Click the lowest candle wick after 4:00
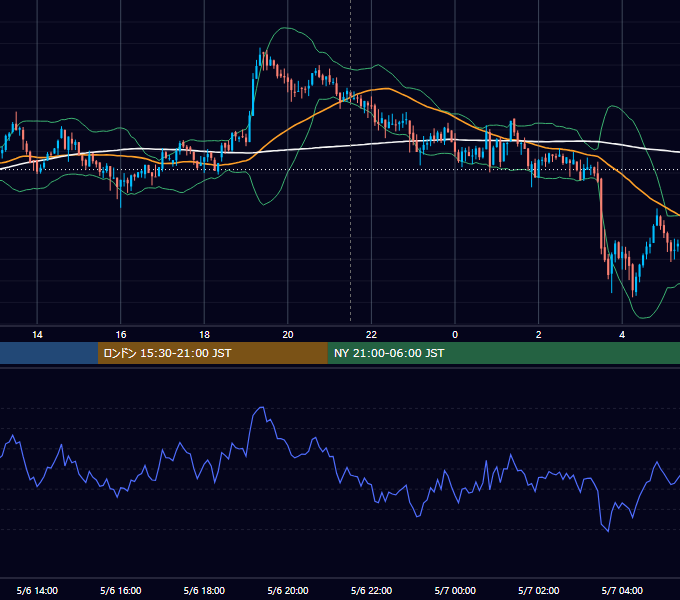This screenshot has width=680, height=600. click(633, 293)
